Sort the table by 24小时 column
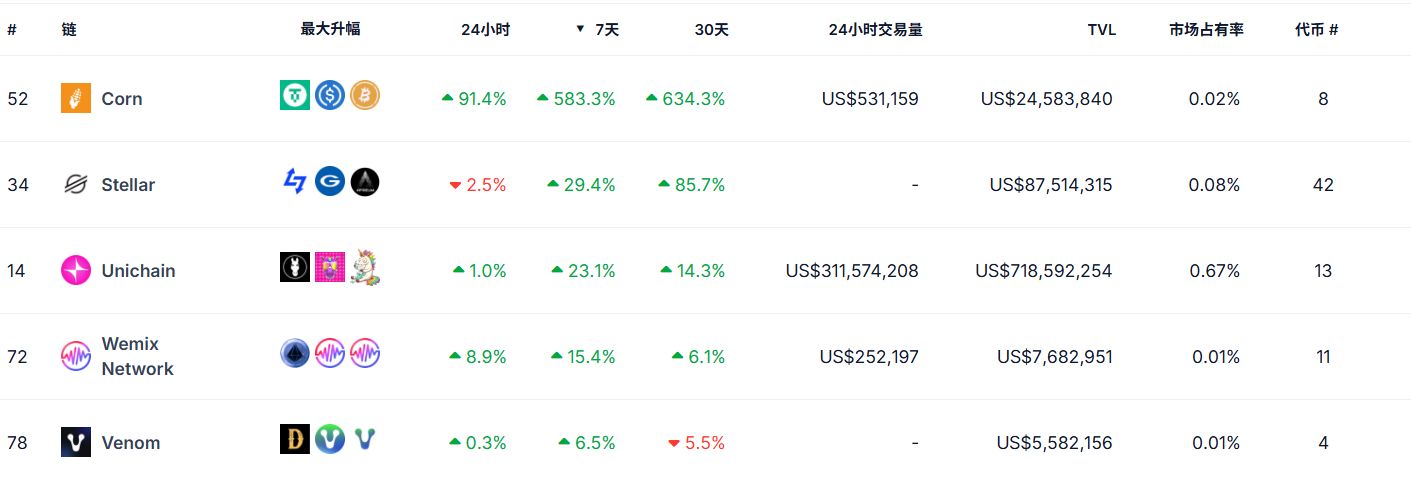Viewport: 1411px width, 482px height. [485, 30]
